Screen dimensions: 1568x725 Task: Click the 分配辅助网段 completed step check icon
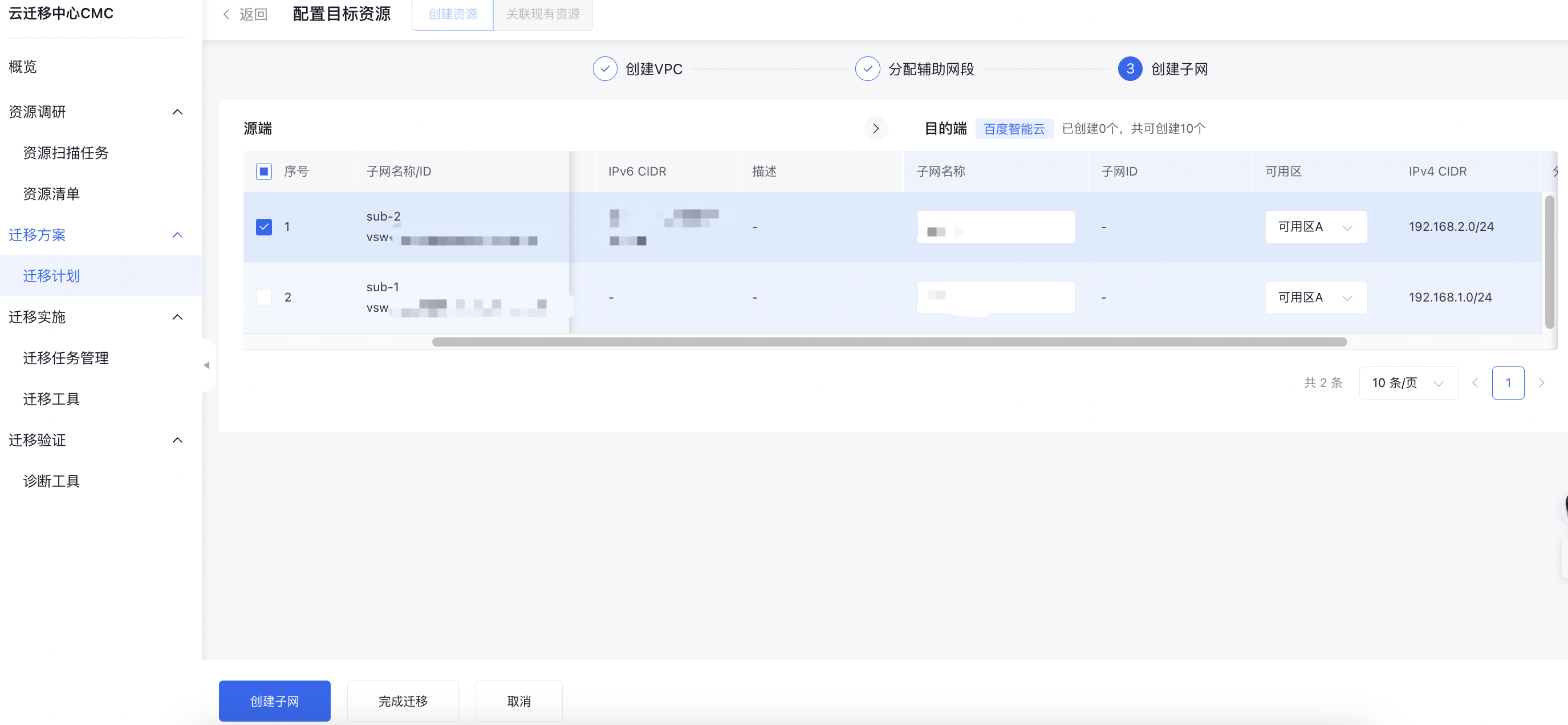tap(867, 69)
